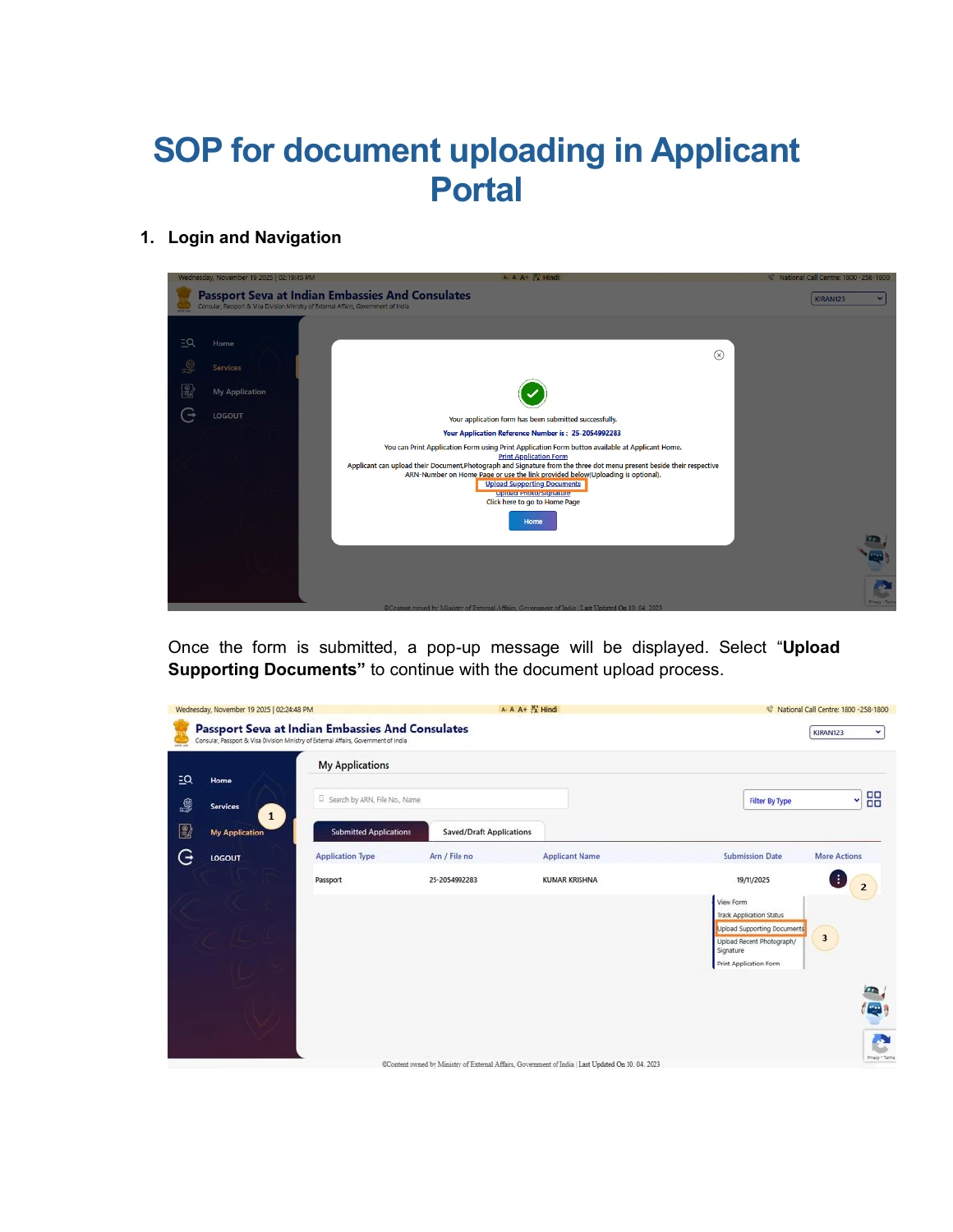Click the 'Login and Navigation' section heading

[255, 237]
